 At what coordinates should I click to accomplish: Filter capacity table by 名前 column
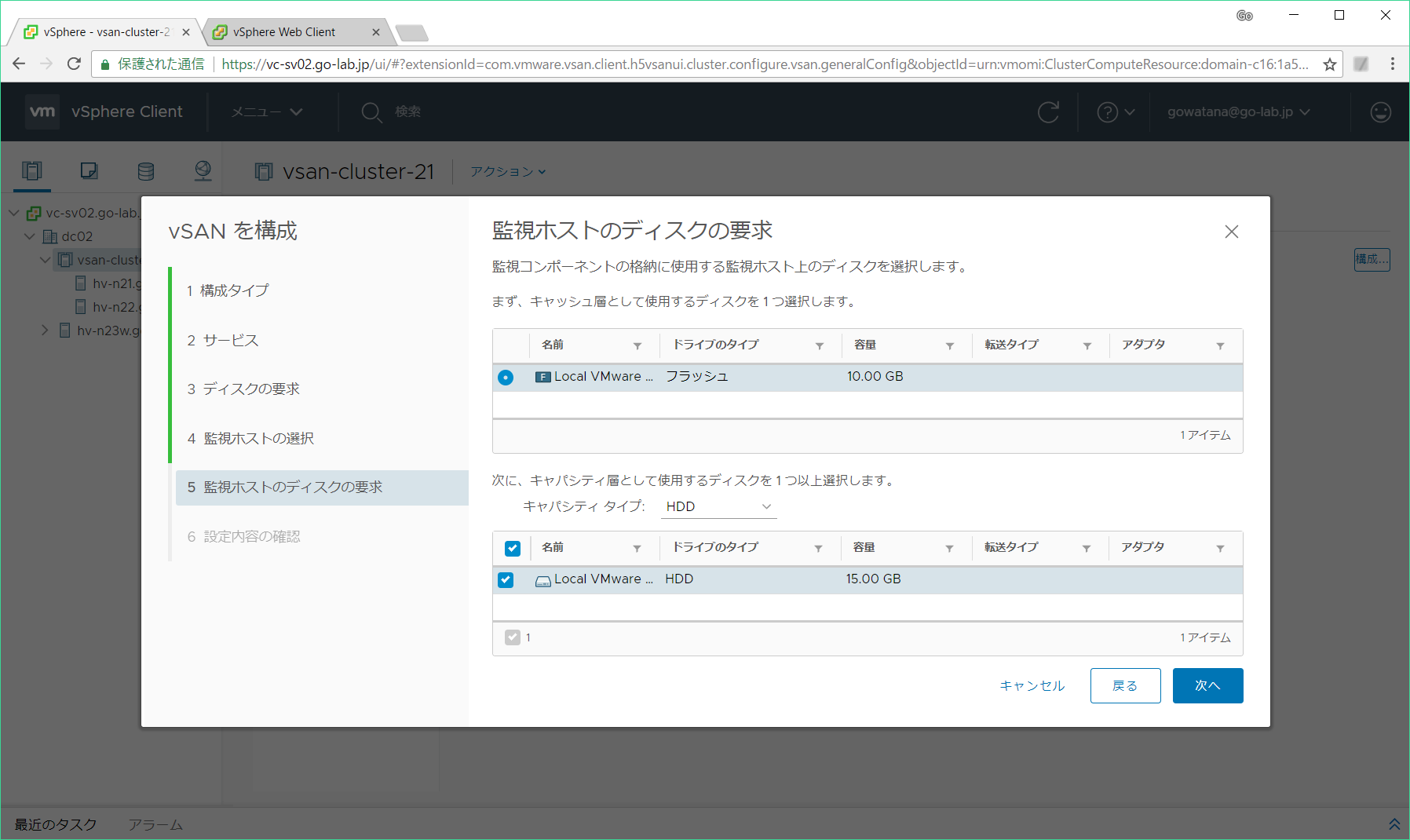pos(637,548)
